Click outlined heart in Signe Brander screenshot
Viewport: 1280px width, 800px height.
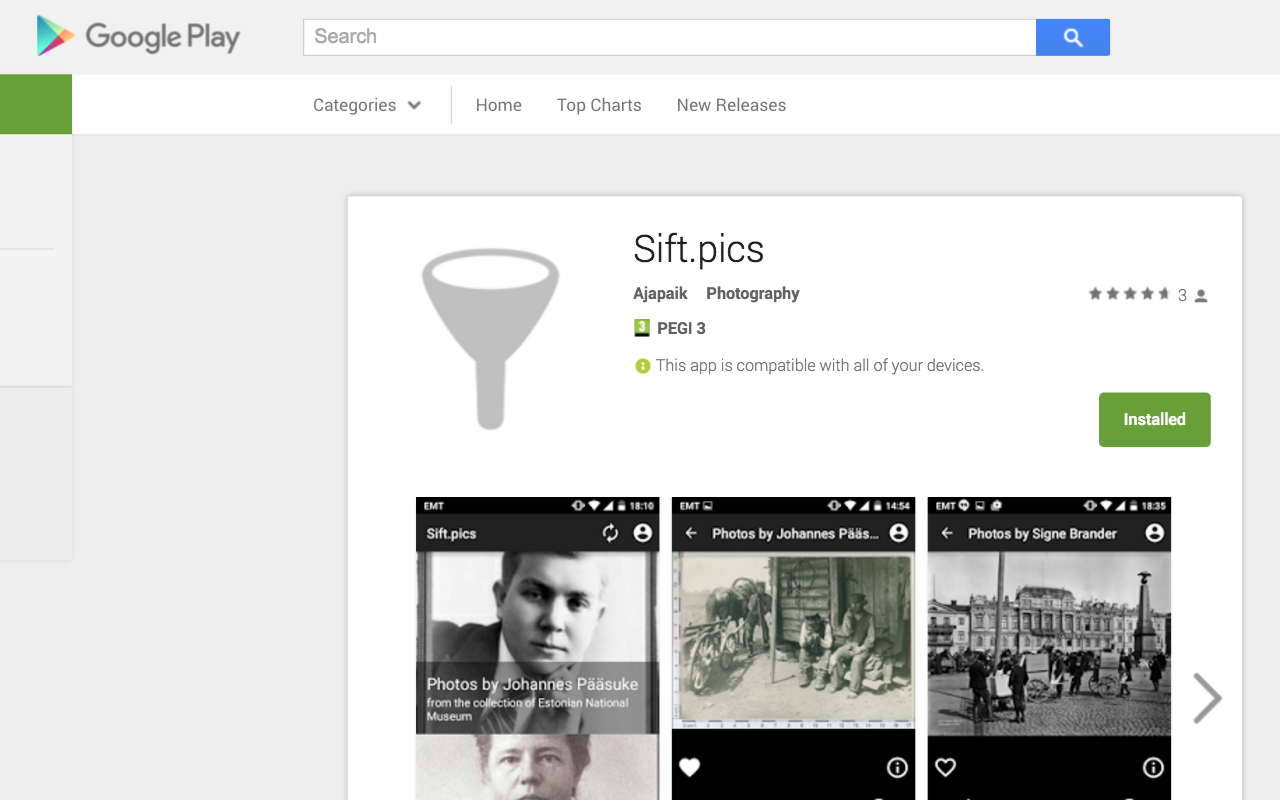[x=945, y=767]
